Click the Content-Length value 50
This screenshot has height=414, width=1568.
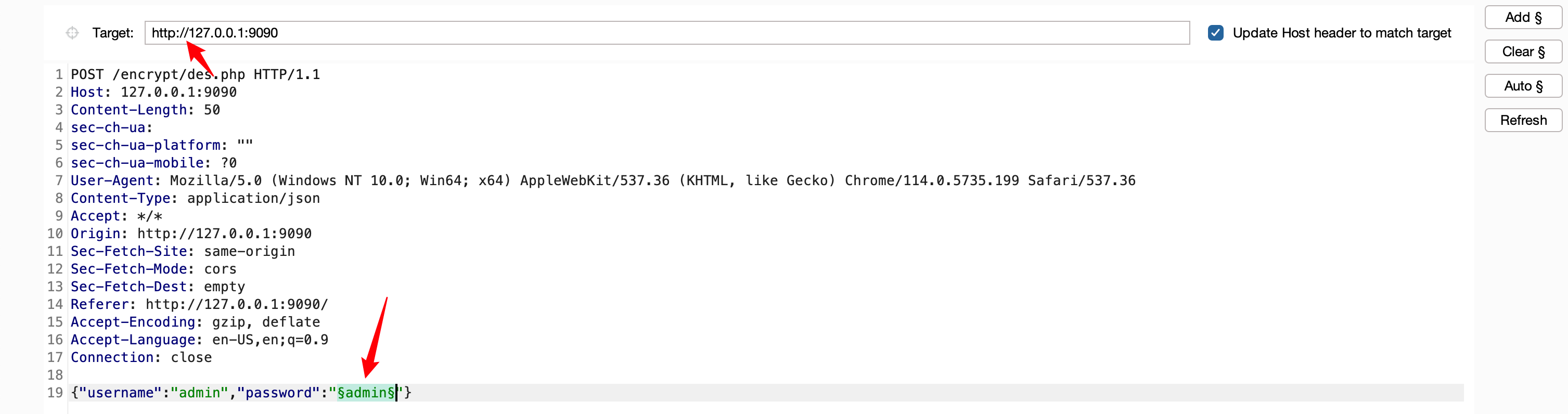pos(212,110)
